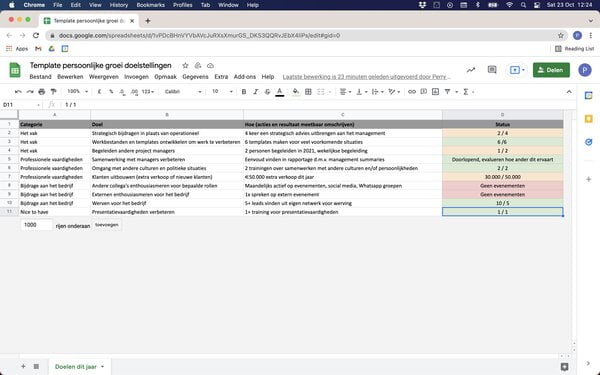Insert a comment from the toolbar
The height and width of the screenshot is (375, 600).
pyautogui.click(x=424, y=92)
